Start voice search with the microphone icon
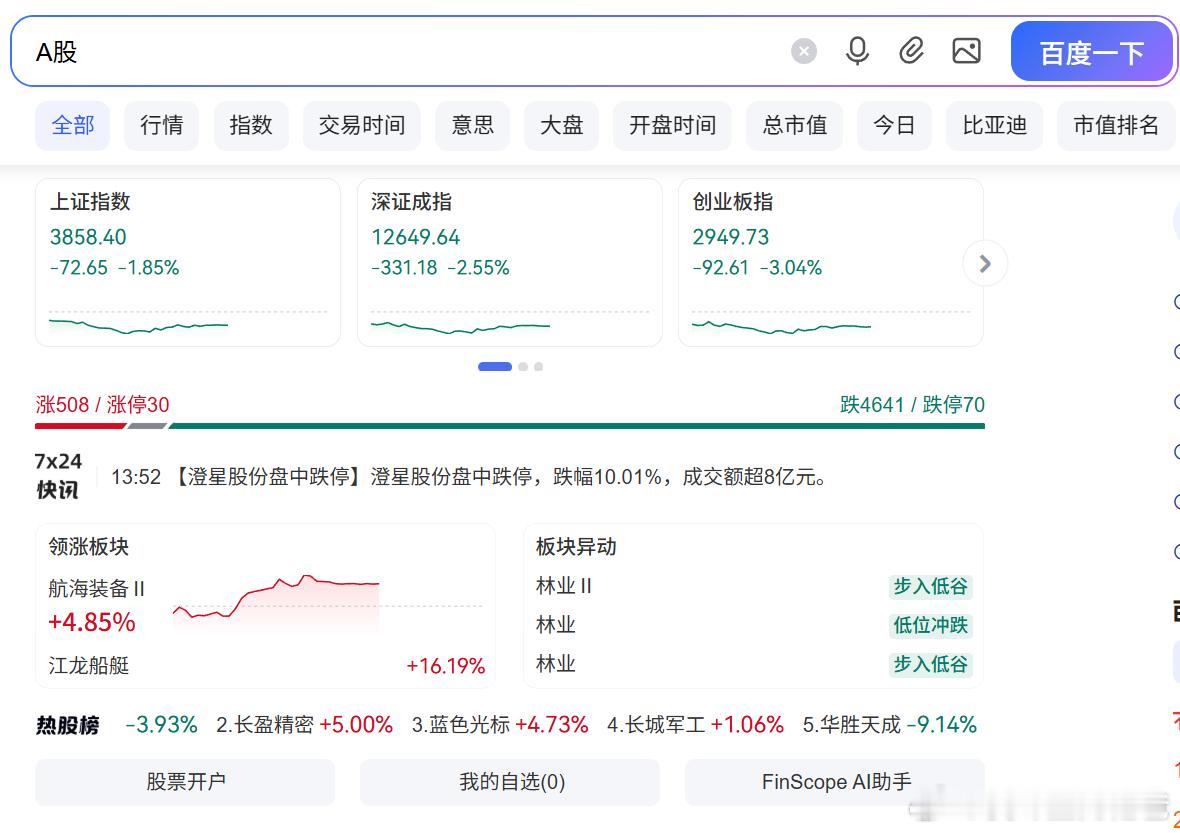This screenshot has width=1180, height=833. tap(857, 51)
